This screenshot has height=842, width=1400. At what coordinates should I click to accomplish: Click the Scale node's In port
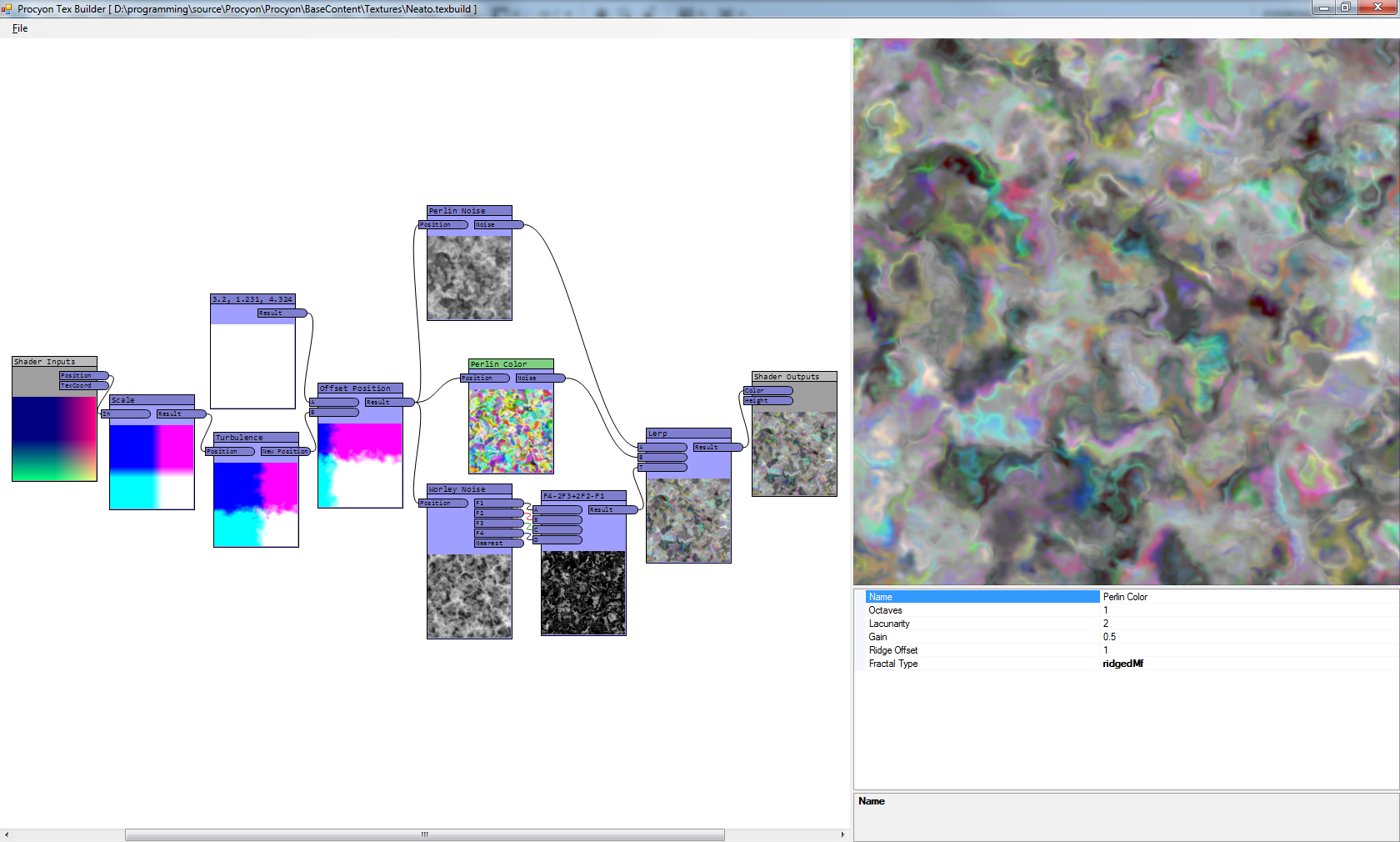click(x=126, y=414)
